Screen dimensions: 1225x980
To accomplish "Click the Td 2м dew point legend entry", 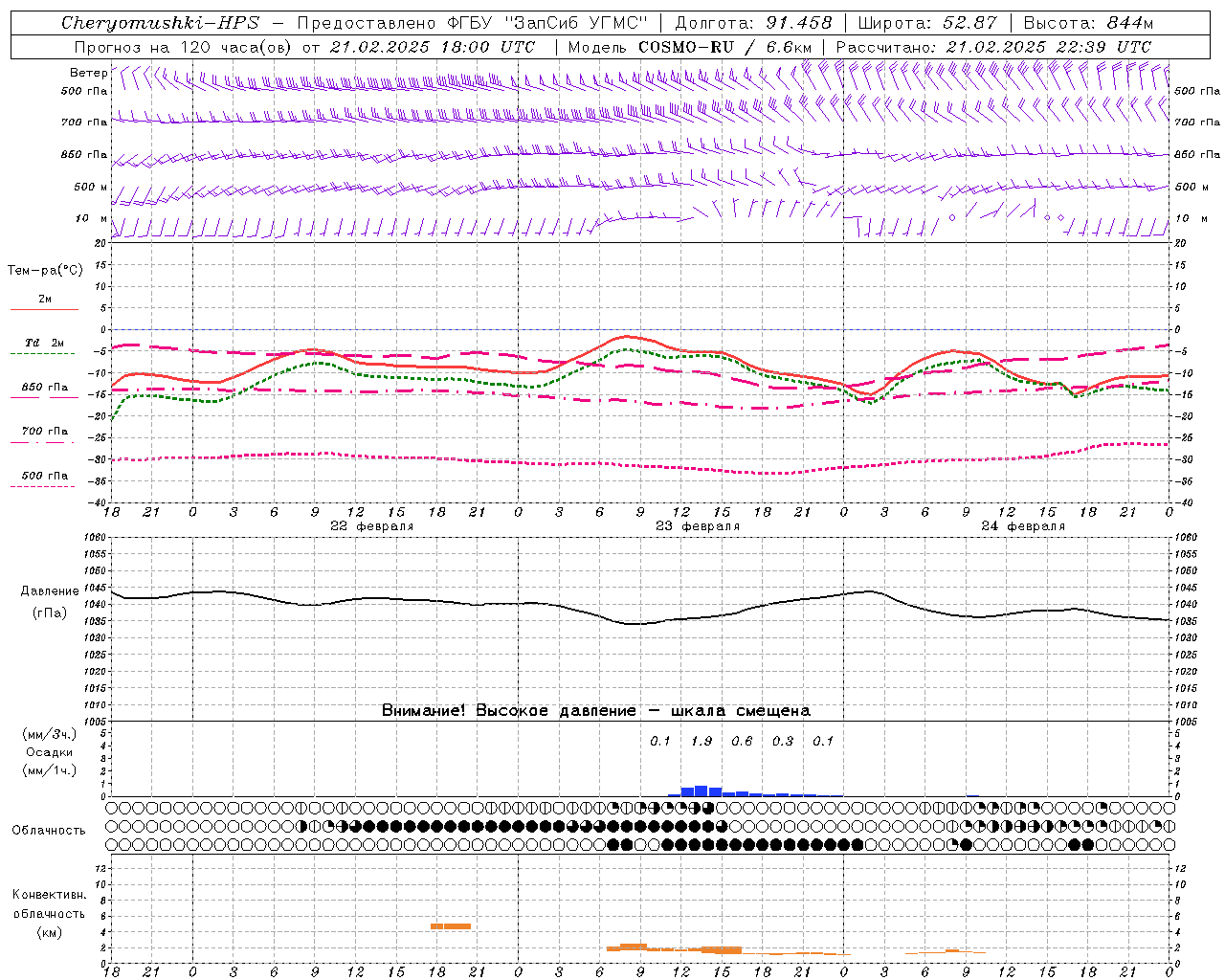I will [x=45, y=343].
